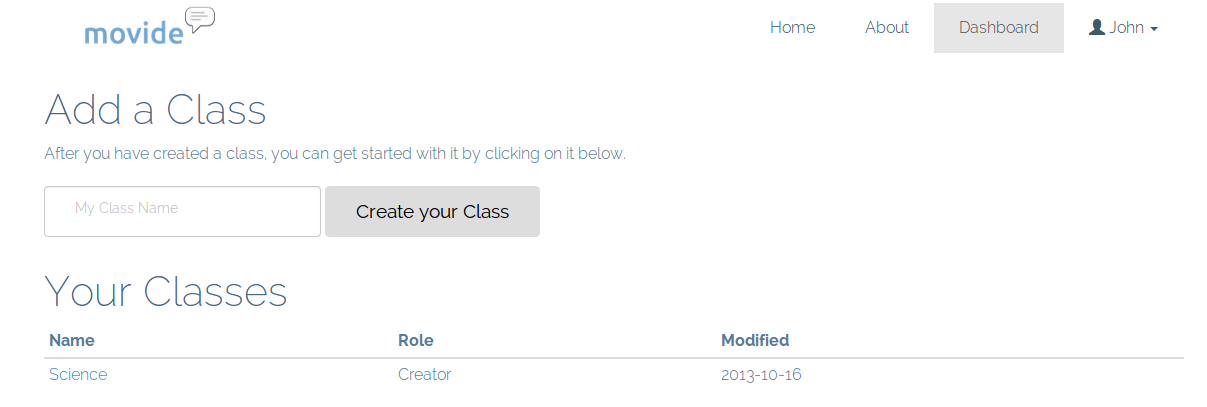Viewport: 1207px width, 407px height.
Task: Focus the My Class Name field
Action: tap(182, 211)
